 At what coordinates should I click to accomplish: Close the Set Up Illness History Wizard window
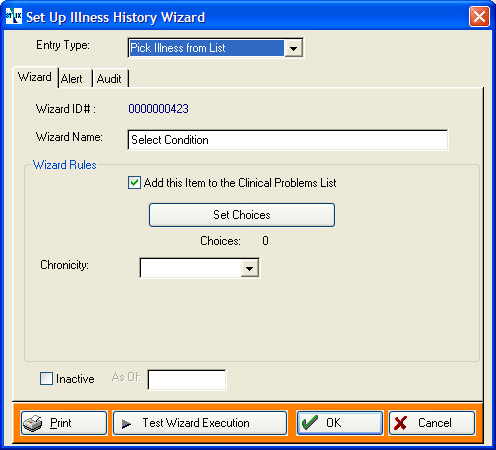click(479, 16)
